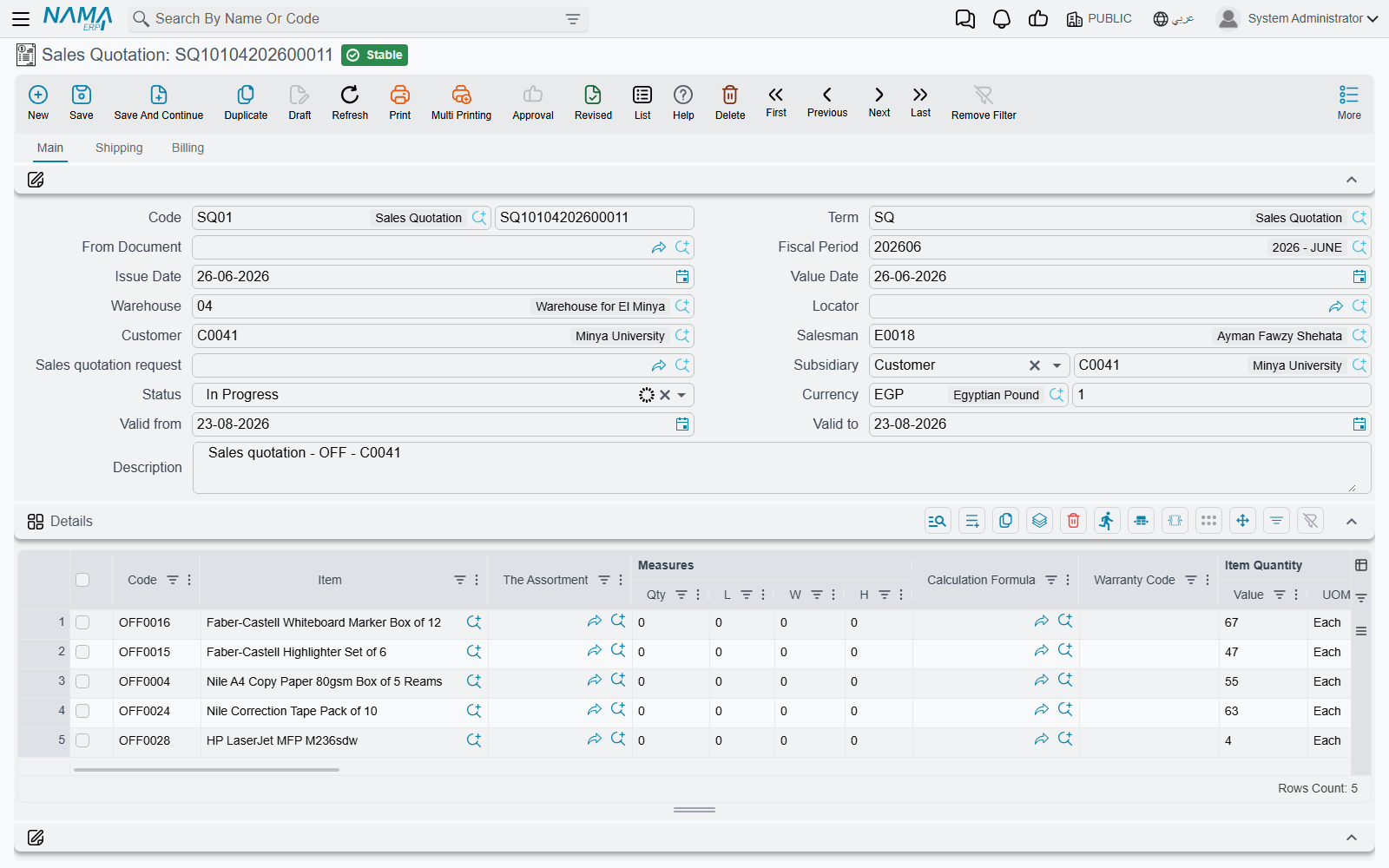This screenshot has height=868, width=1389.
Task: Go to the First record
Action: pyautogui.click(x=776, y=102)
